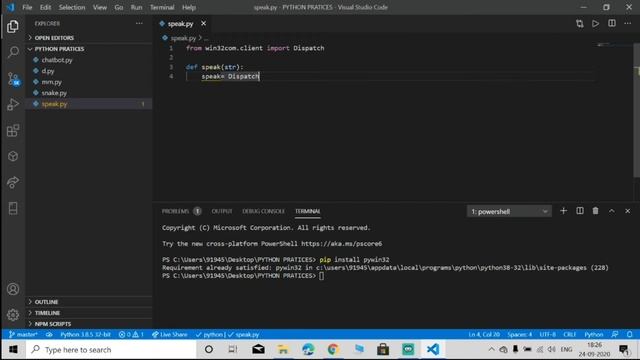
Task: Click the feedback icon in status bar
Action: (615, 334)
